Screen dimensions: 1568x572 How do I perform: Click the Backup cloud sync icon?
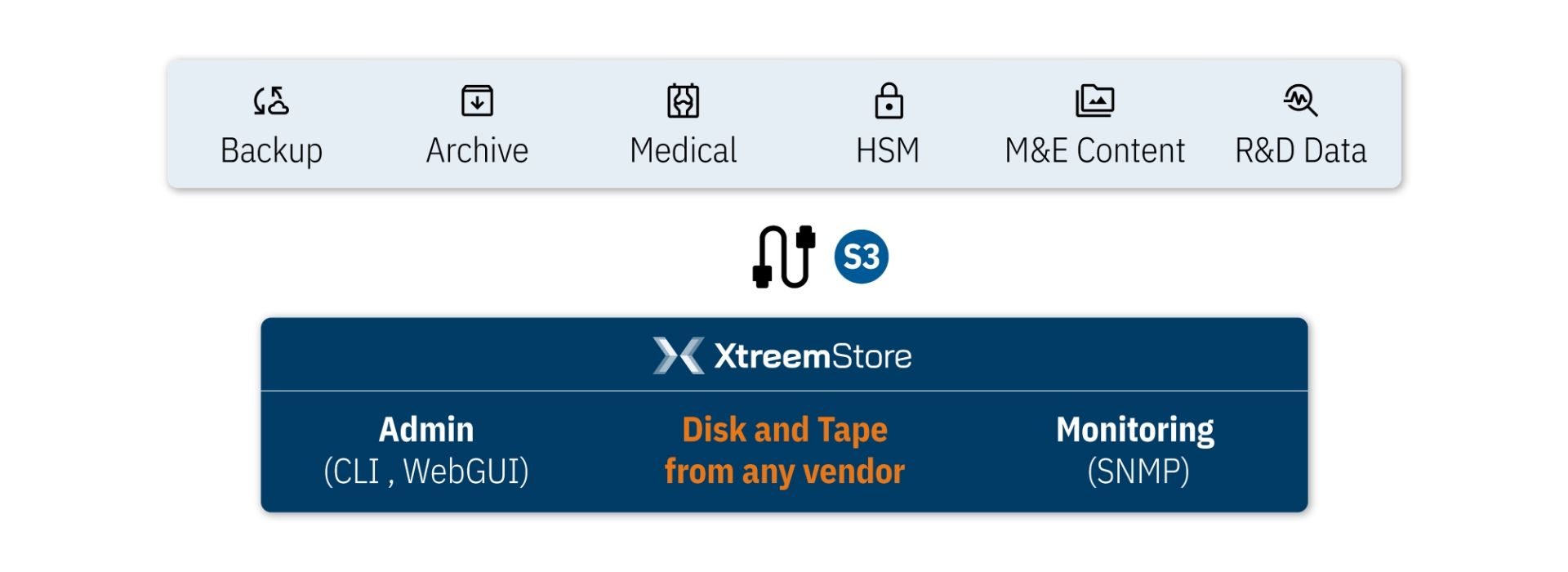pyautogui.click(x=271, y=101)
